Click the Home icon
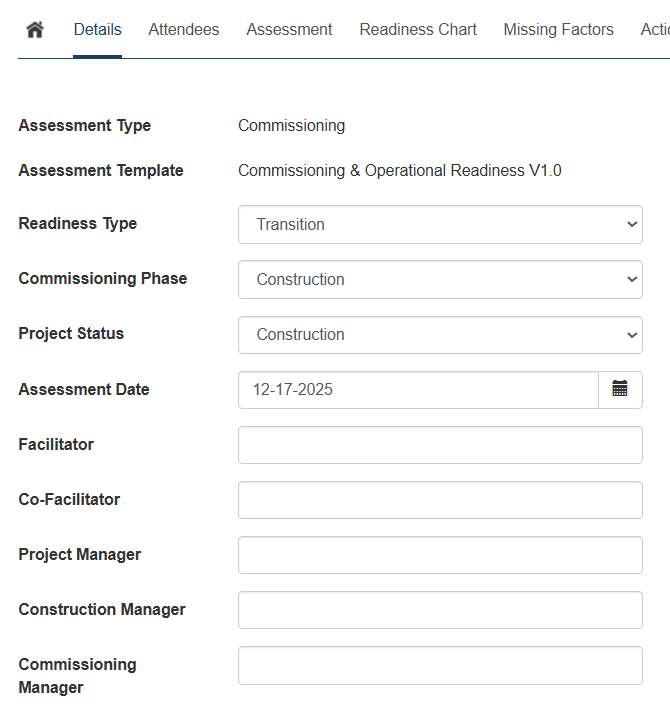 pos(35,30)
